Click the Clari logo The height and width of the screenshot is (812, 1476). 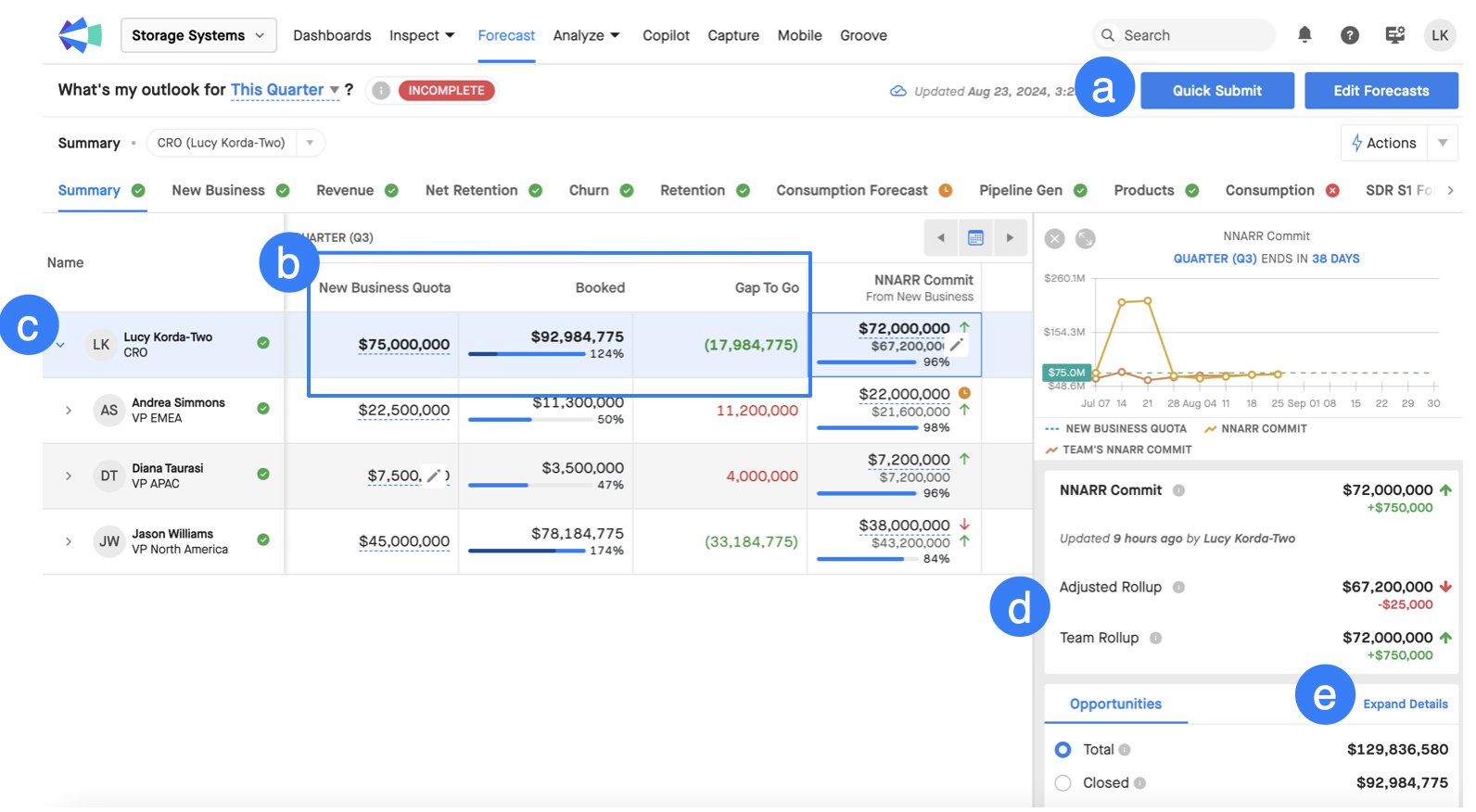[x=80, y=35]
